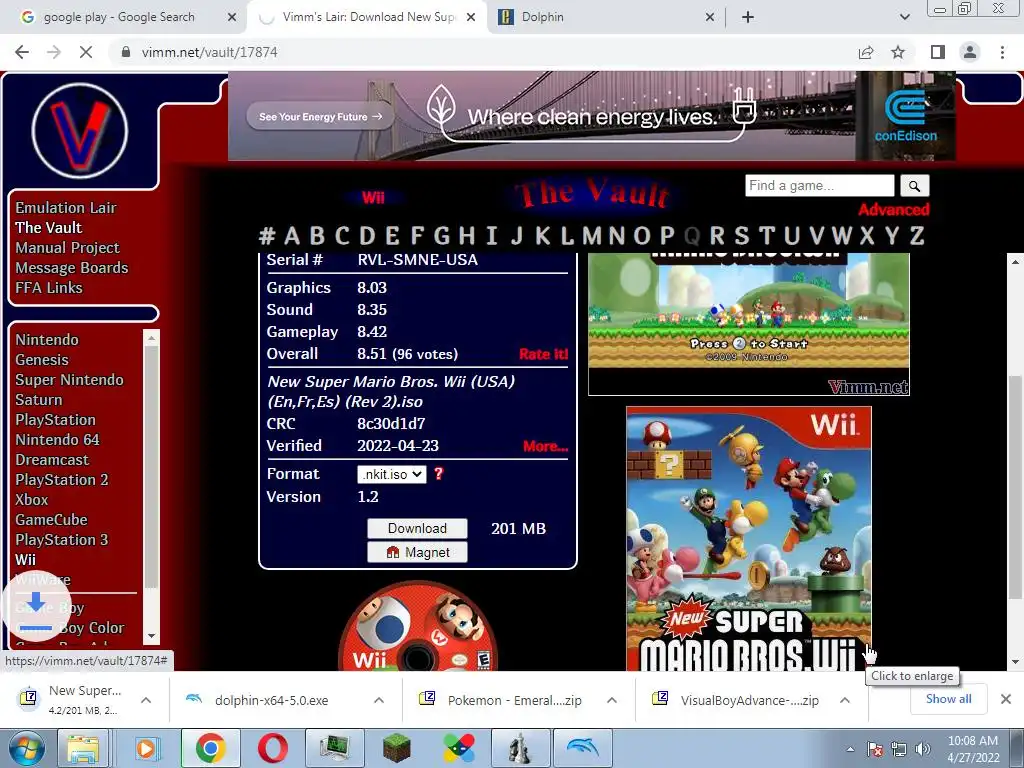The image size is (1024, 768).
Task: Open Minecraft grass block taskbar icon
Action: 397,748
